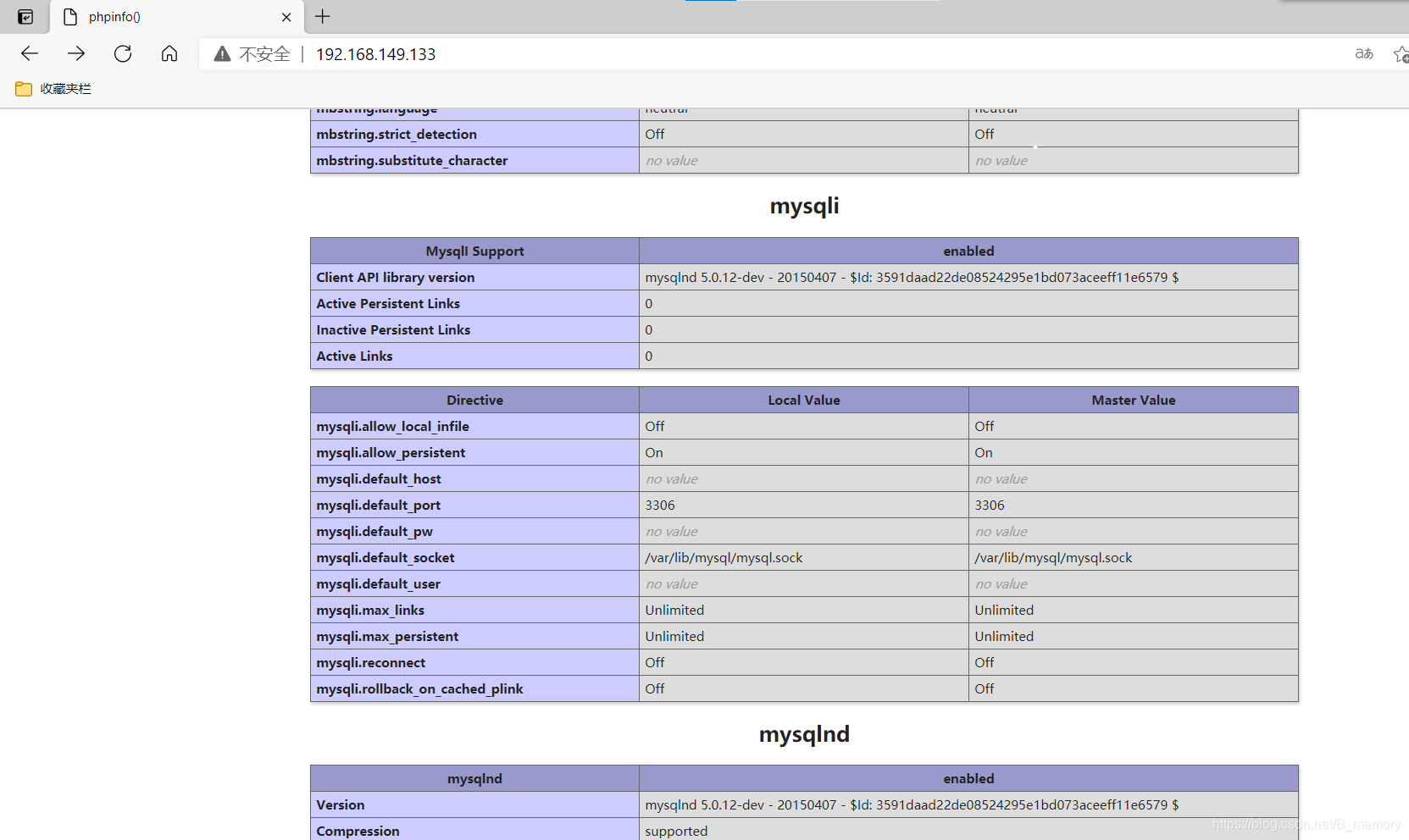Open a new tab with plus icon
The width and height of the screenshot is (1409, 840).
[323, 16]
